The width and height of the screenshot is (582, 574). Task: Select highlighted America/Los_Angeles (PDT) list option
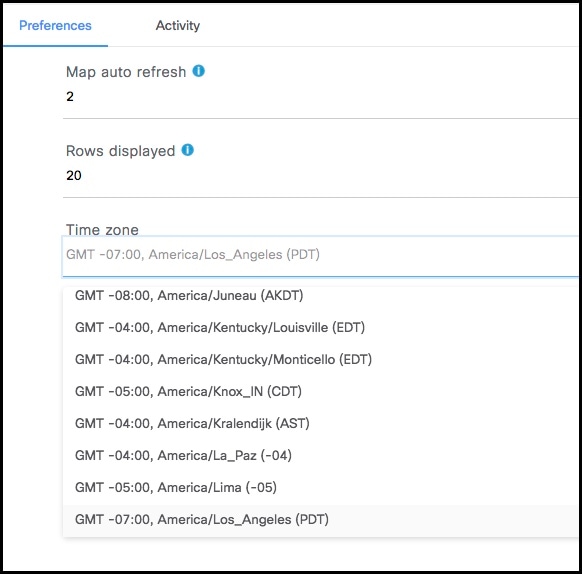coord(321,520)
